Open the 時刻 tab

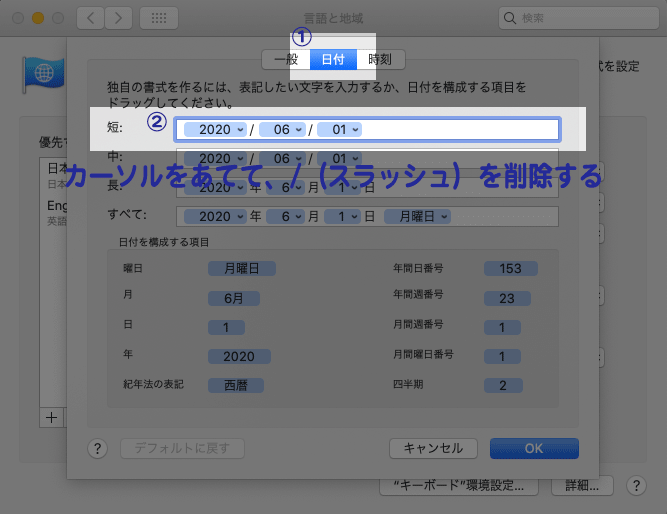380,59
